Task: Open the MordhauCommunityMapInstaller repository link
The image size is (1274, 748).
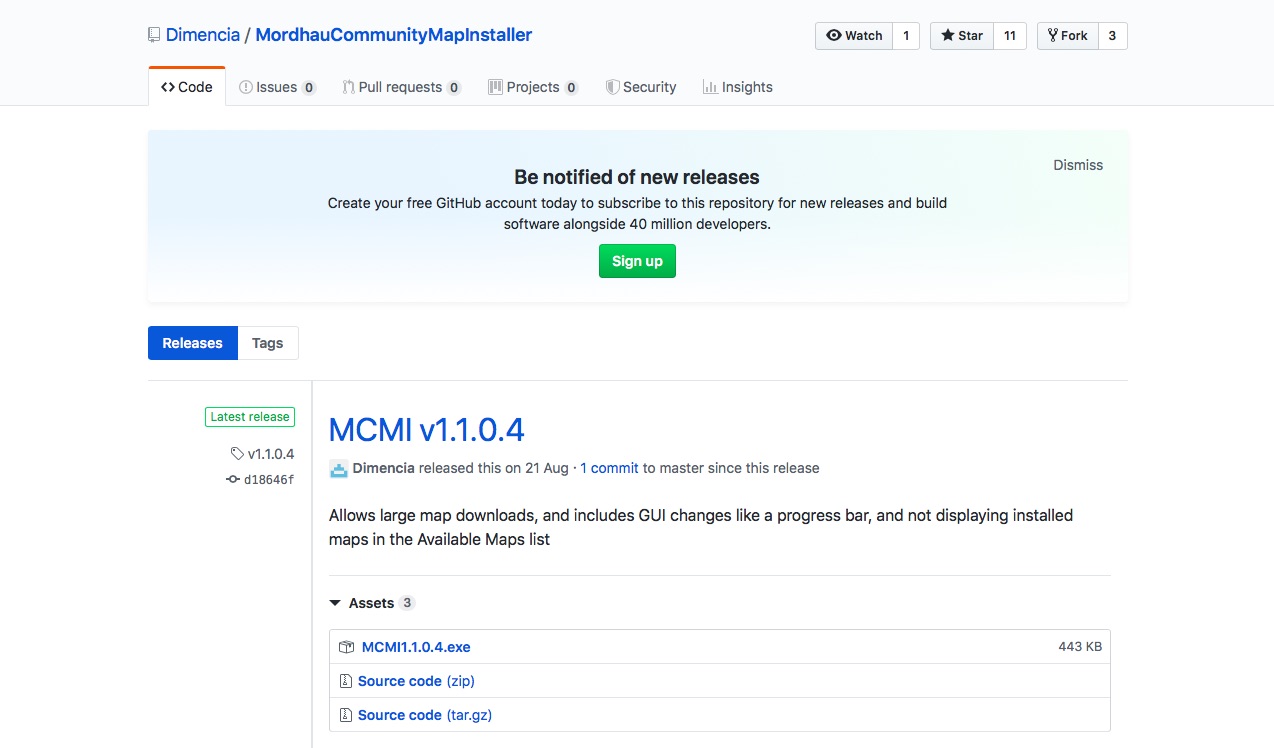Action: [x=394, y=35]
